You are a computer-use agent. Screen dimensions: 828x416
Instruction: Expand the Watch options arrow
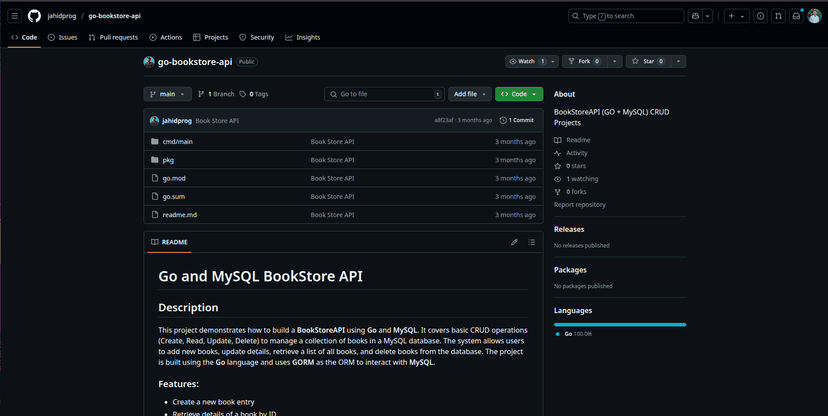[x=553, y=62]
